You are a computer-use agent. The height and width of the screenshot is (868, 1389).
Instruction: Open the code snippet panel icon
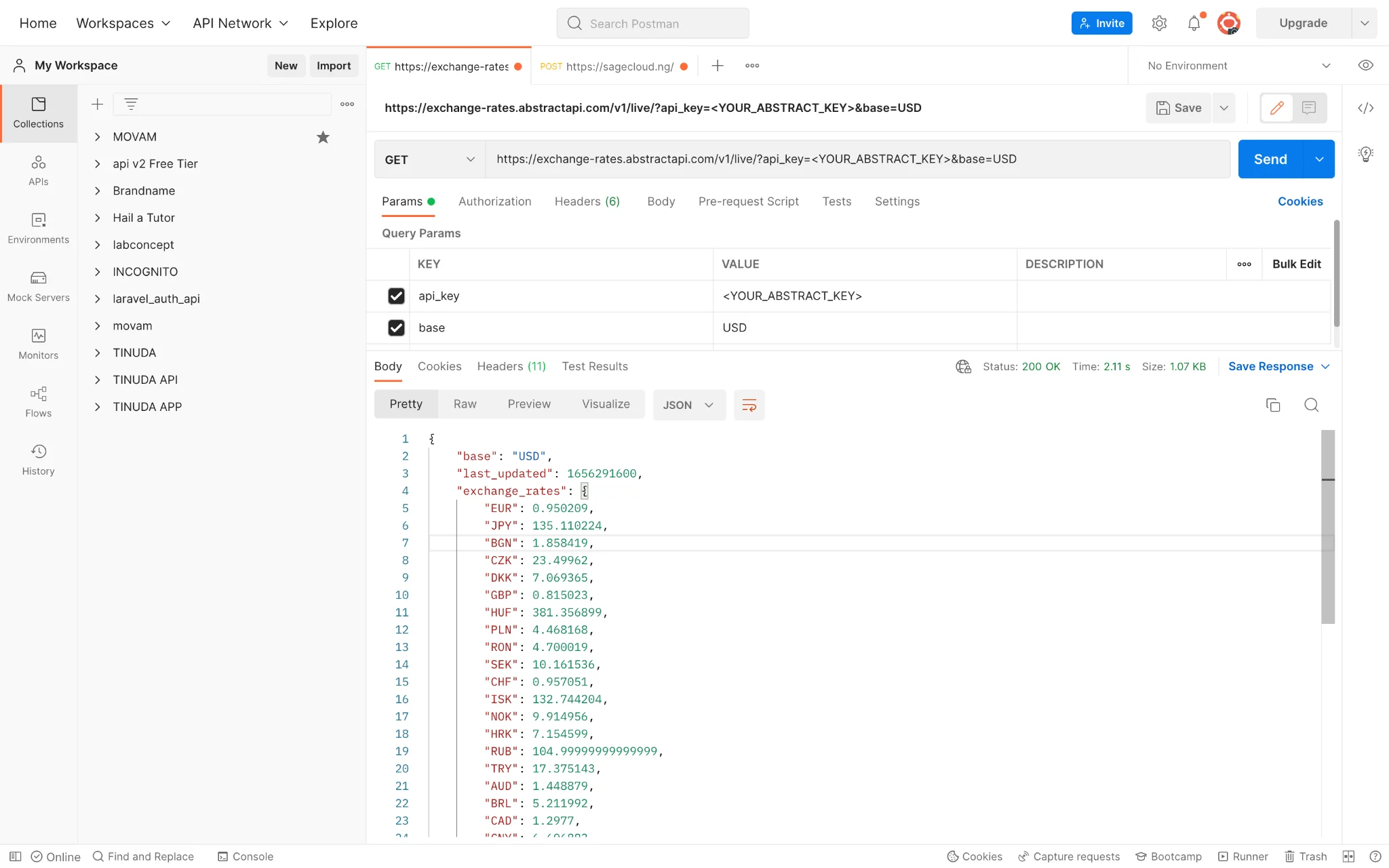click(1365, 108)
